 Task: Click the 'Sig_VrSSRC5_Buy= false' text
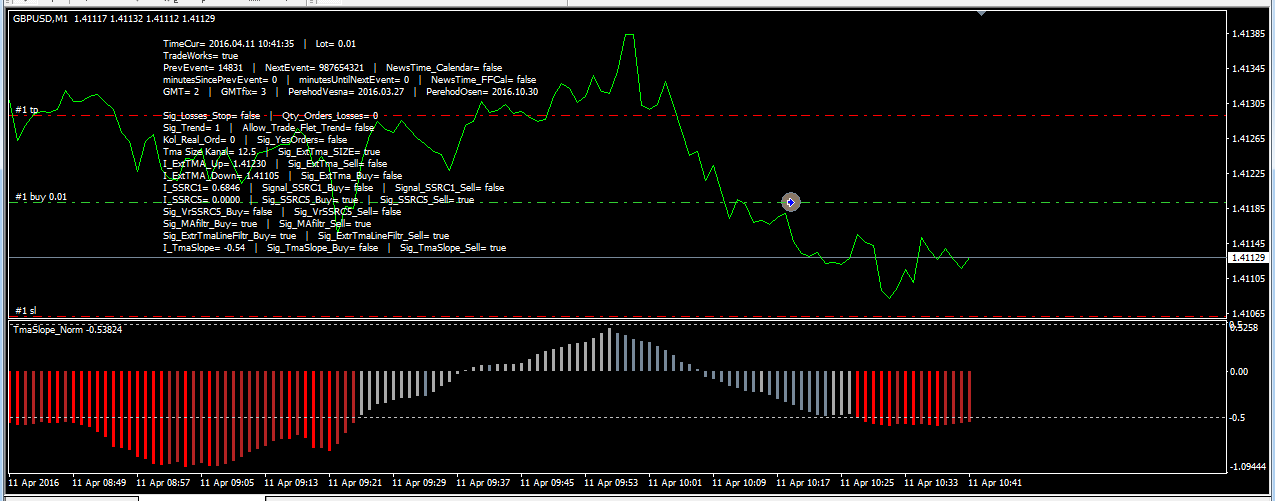[x=216, y=211]
